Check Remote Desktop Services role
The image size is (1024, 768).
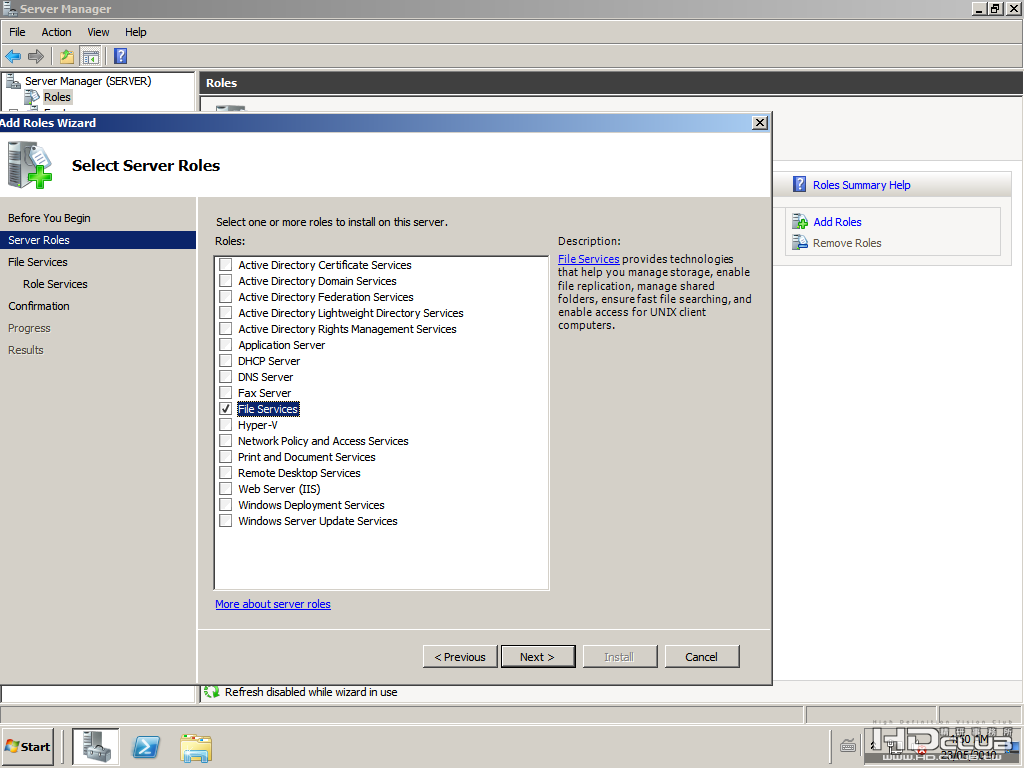pyautogui.click(x=225, y=473)
